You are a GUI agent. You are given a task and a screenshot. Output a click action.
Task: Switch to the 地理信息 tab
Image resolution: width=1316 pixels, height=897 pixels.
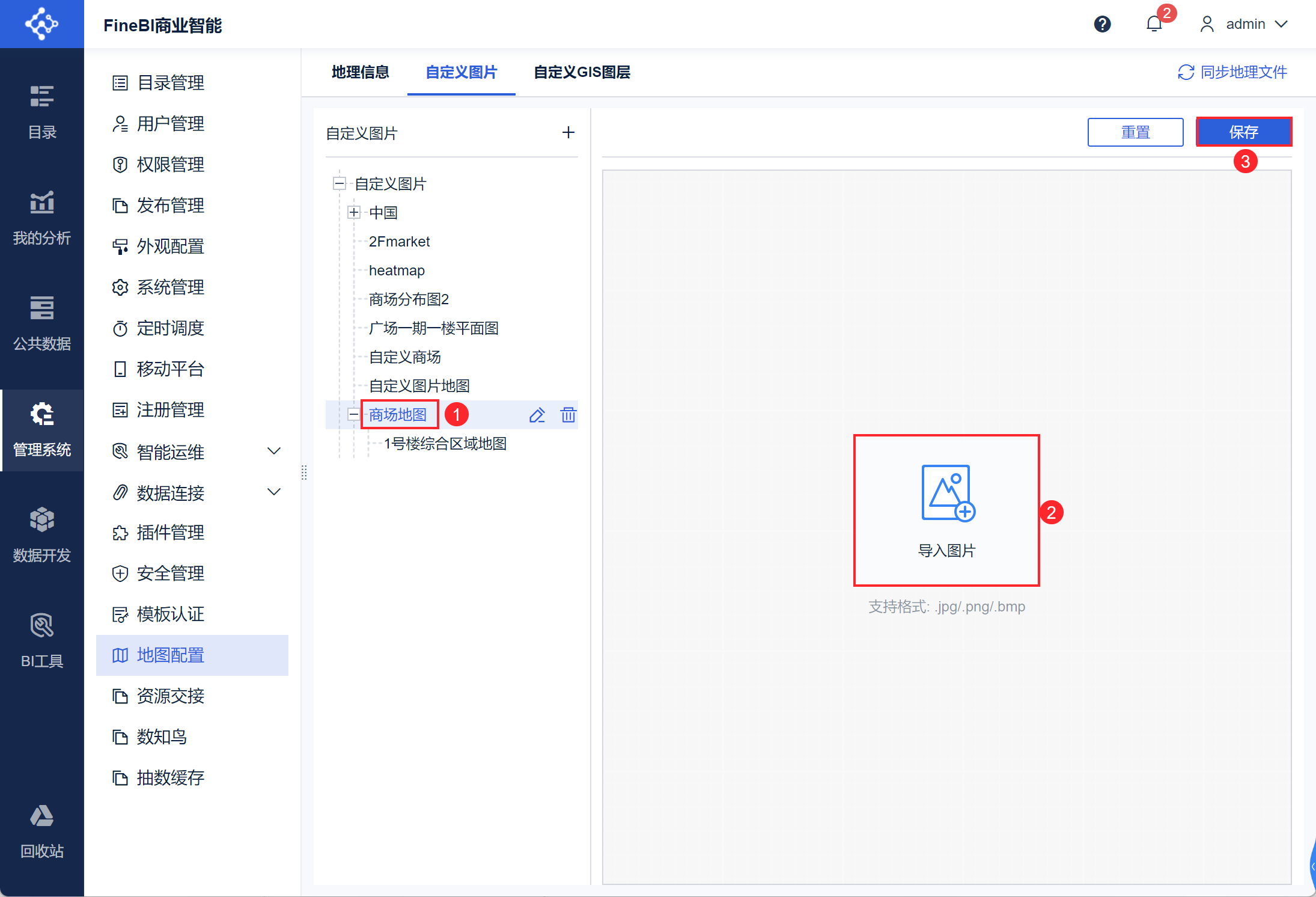coord(360,72)
